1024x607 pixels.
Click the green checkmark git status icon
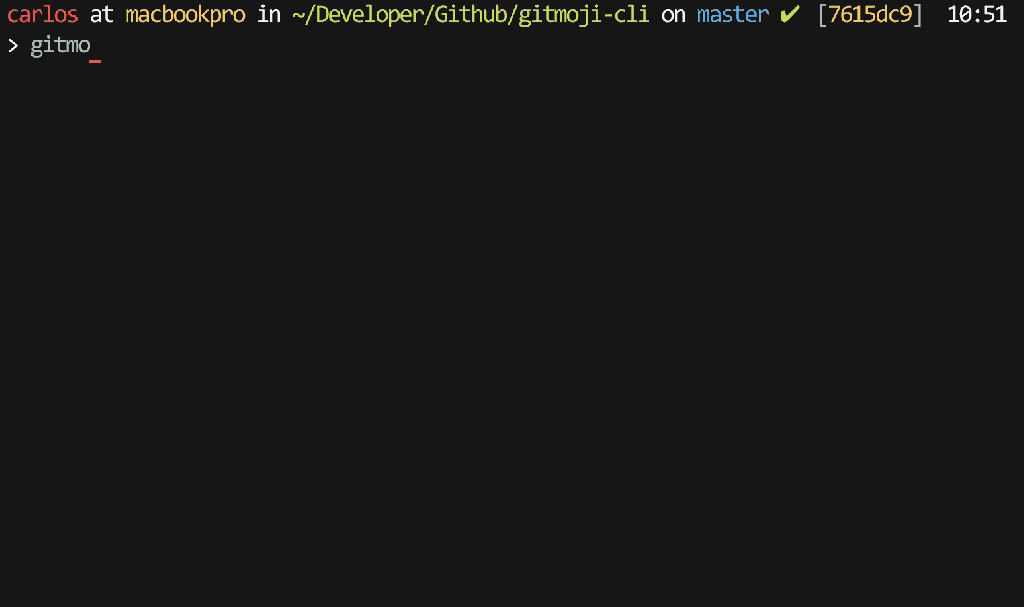790,15
